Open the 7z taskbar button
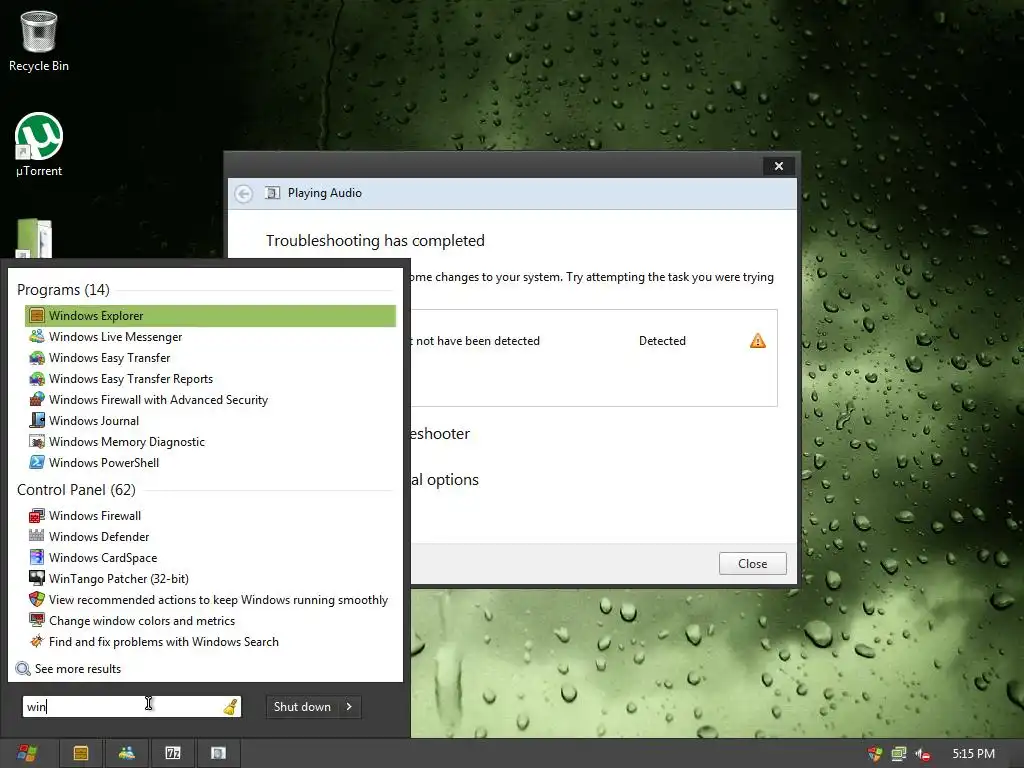This screenshot has width=1024, height=768. coord(172,754)
